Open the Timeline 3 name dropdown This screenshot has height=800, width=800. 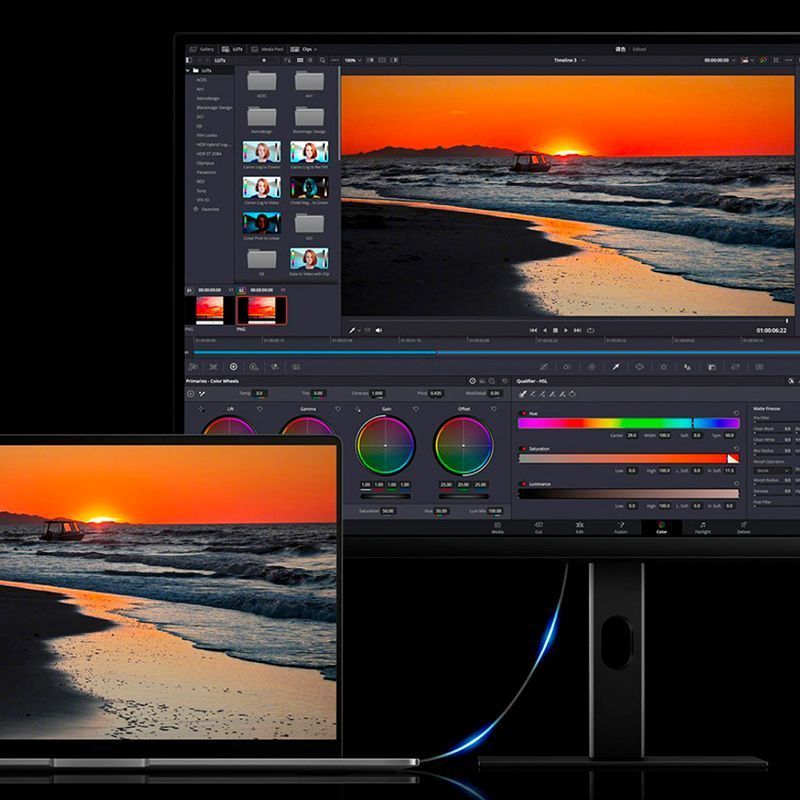coord(569,60)
